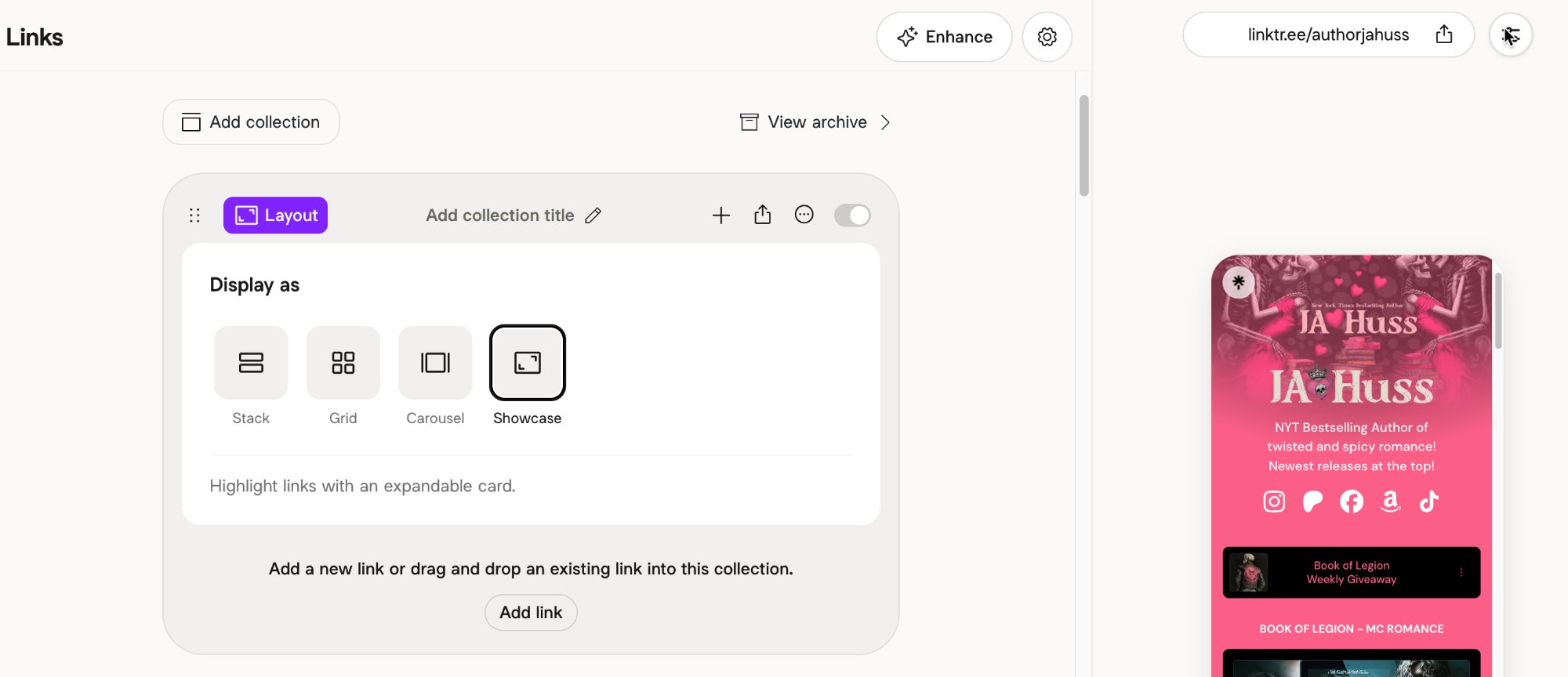Collapse the purple Layout tab

point(275,215)
